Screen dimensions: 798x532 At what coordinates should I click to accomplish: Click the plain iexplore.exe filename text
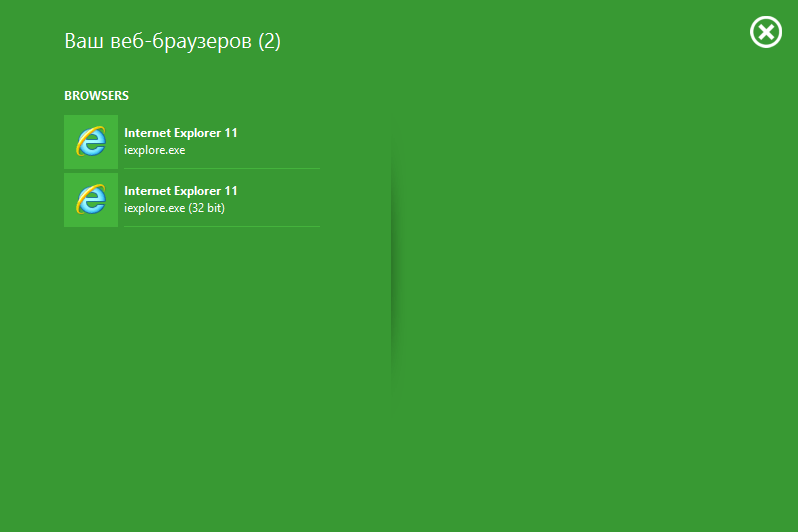tap(155, 150)
